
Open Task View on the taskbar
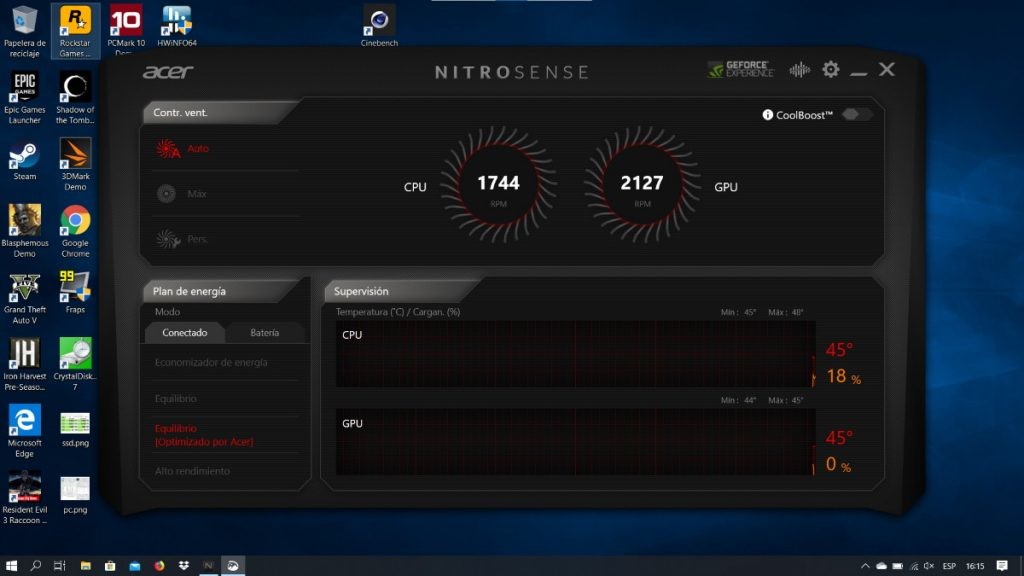[59, 566]
